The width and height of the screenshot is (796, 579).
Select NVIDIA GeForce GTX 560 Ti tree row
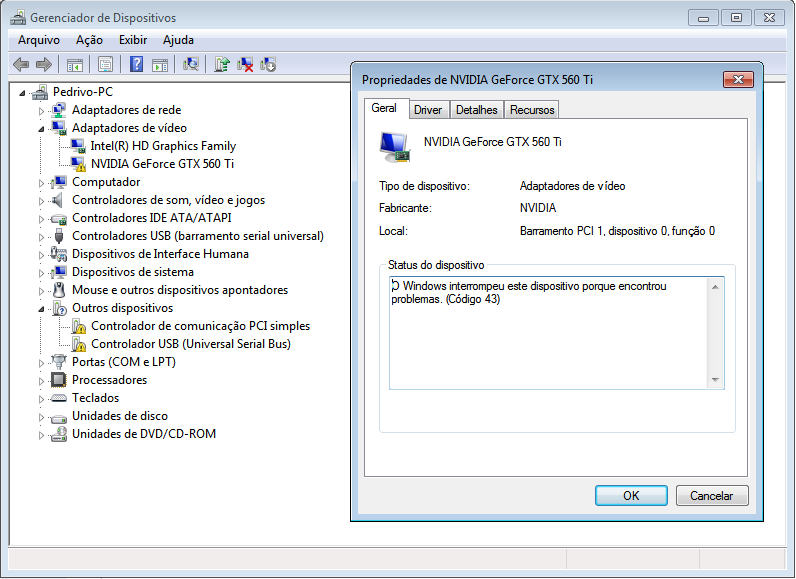click(162, 164)
